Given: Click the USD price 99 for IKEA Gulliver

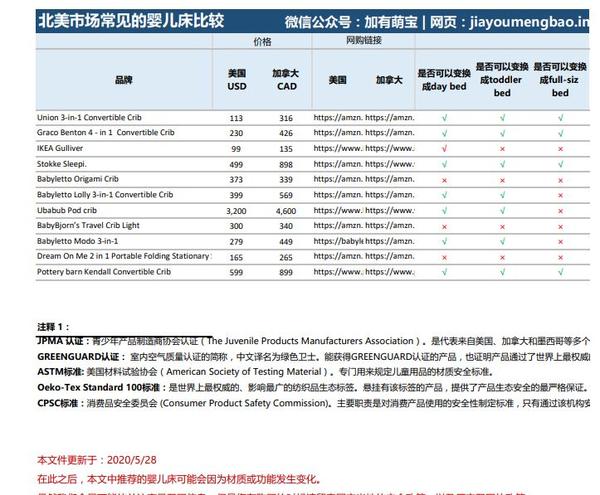Looking at the screenshot, I should [x=236, y=149].
